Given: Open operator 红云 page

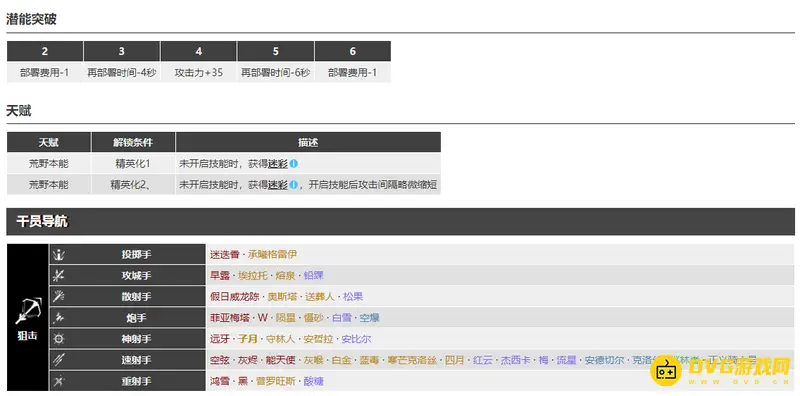Looking at the screenshot, I should pyautogui.click(x=483, y=360).
